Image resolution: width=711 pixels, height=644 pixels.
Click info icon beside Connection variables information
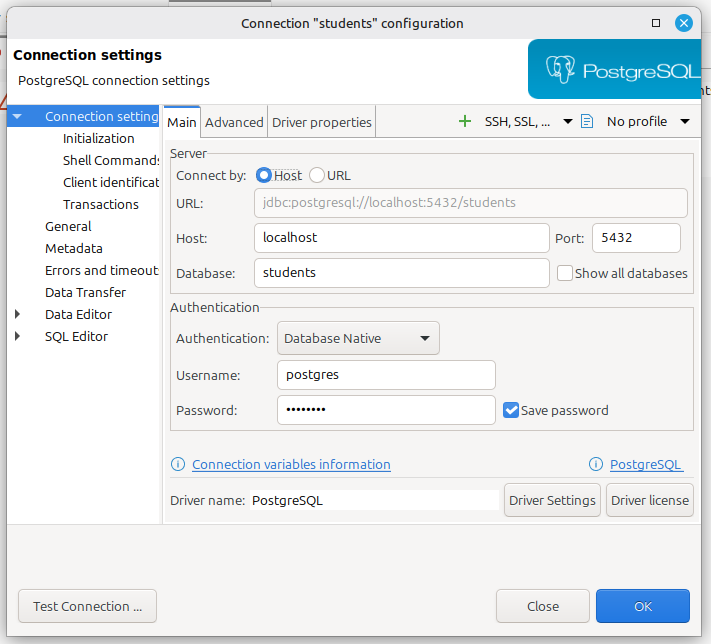click(178, 464)
